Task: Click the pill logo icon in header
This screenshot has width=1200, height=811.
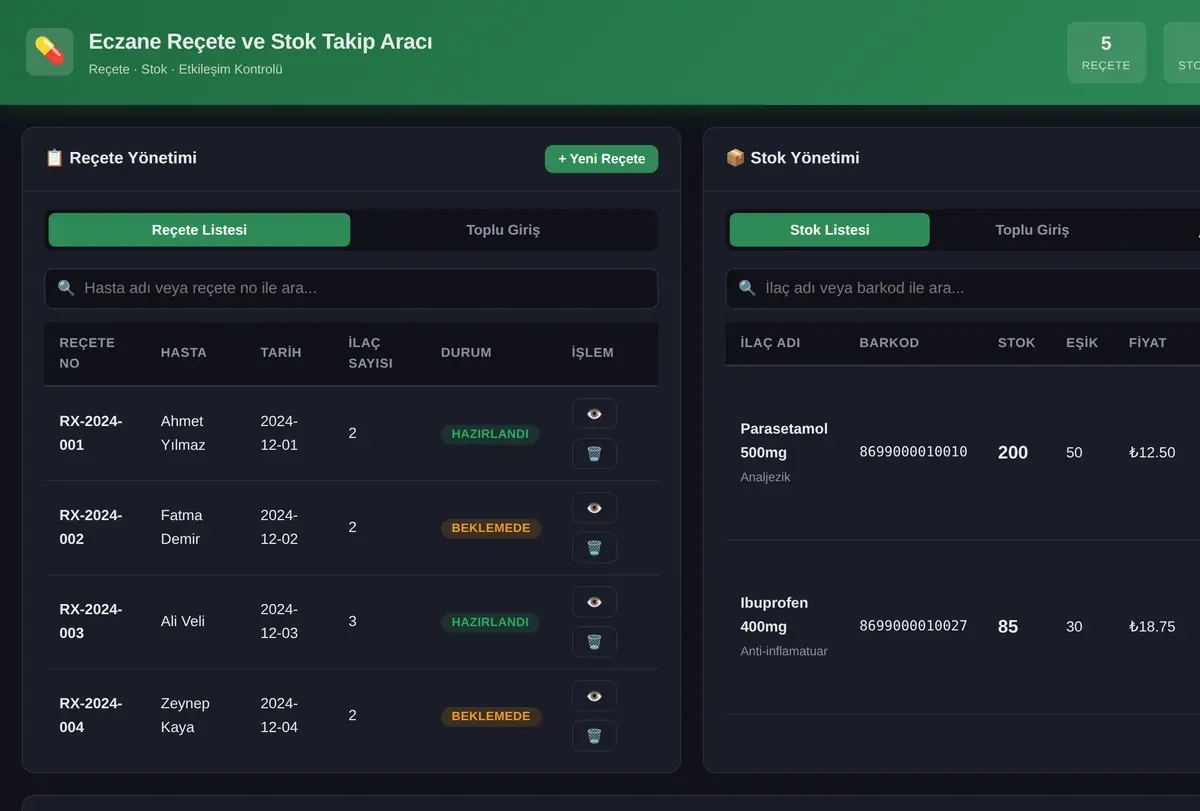Action: [49, 51]
